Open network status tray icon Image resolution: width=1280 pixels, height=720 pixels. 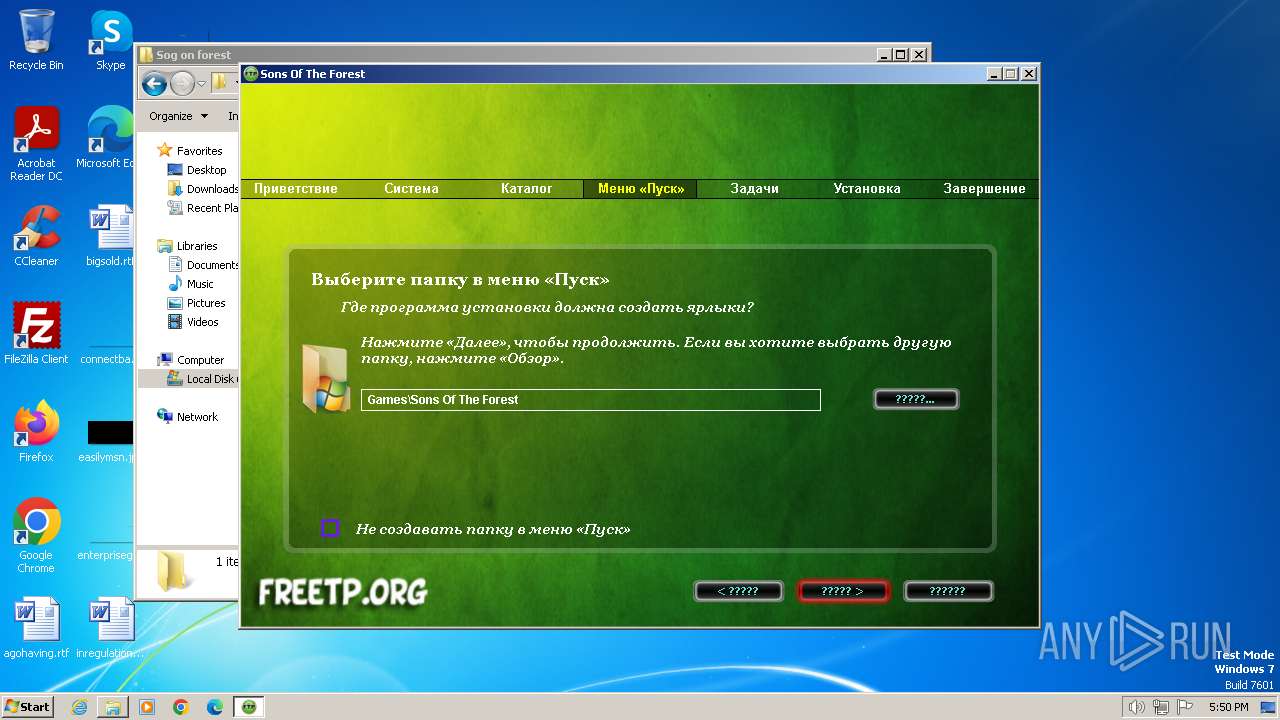(1161, 707)
